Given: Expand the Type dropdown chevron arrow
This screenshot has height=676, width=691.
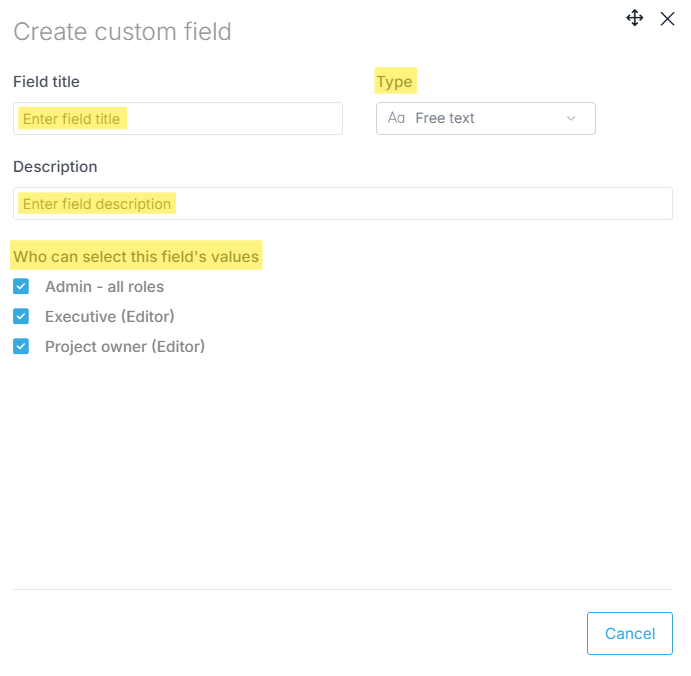Looking at the screenshot, I should point(571,118).
